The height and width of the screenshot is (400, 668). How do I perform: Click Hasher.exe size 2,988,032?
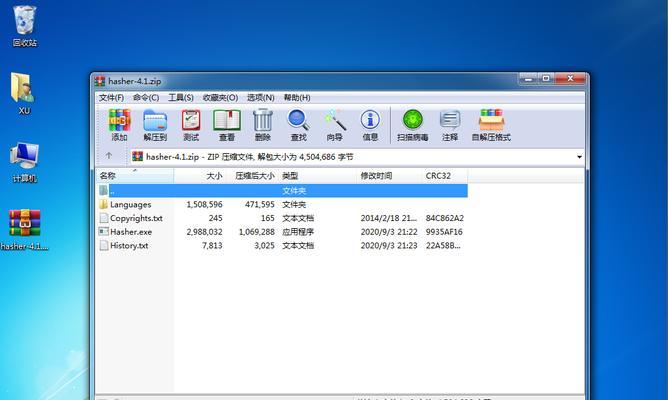click(x=204, y=232)
